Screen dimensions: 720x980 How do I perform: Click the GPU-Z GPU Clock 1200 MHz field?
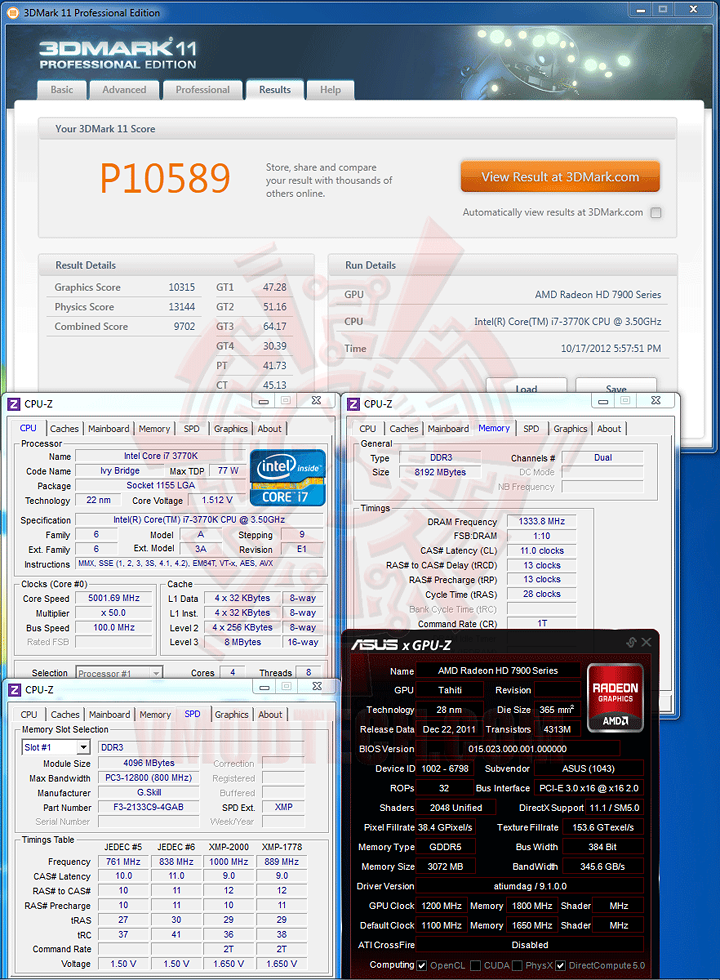tap(441, 906)
